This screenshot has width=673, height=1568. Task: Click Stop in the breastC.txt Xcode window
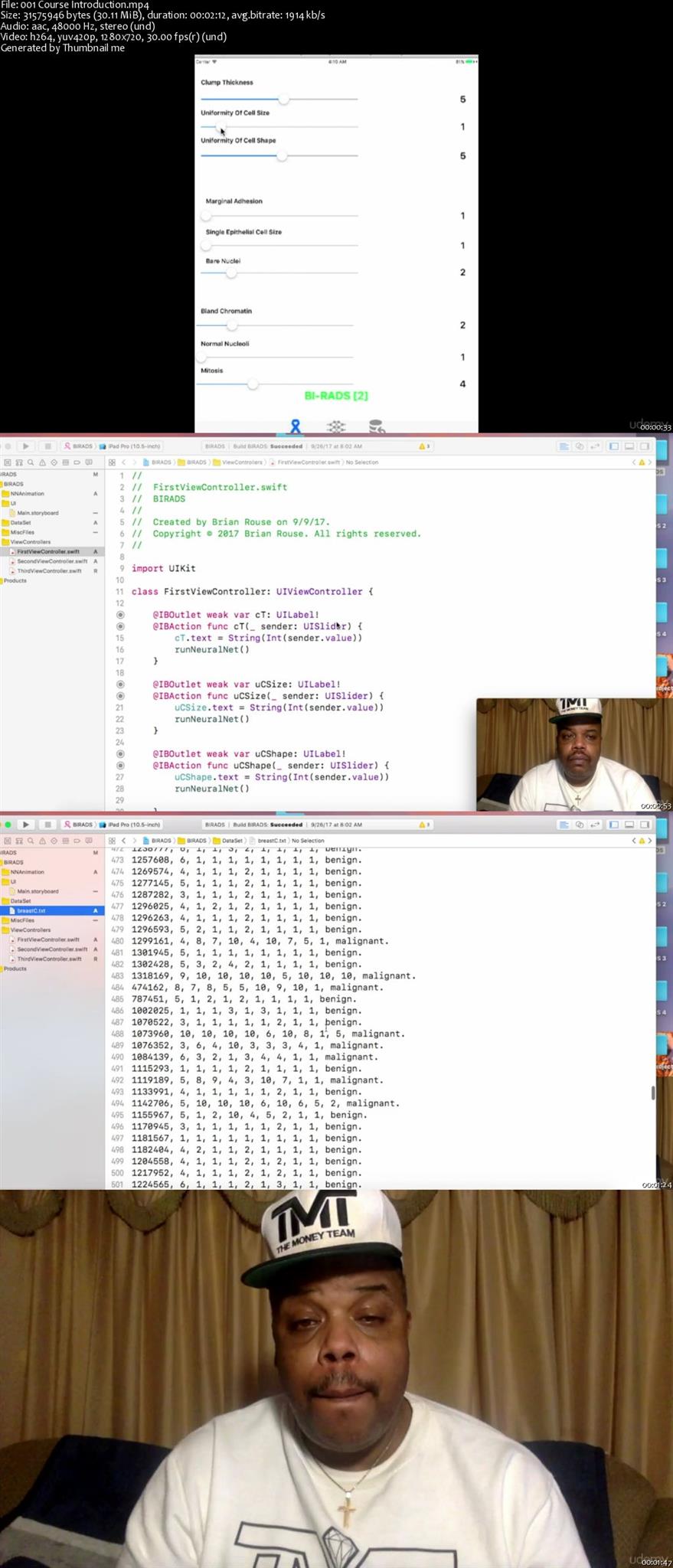(x=47, y=825)
